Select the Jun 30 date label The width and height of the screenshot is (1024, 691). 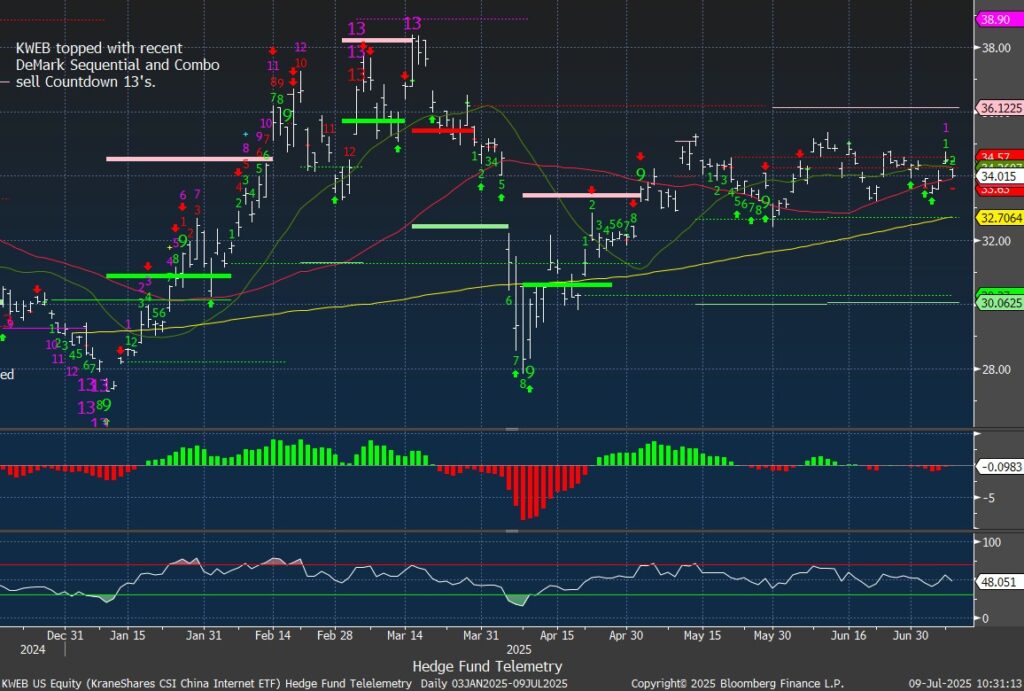click(910, 635)
